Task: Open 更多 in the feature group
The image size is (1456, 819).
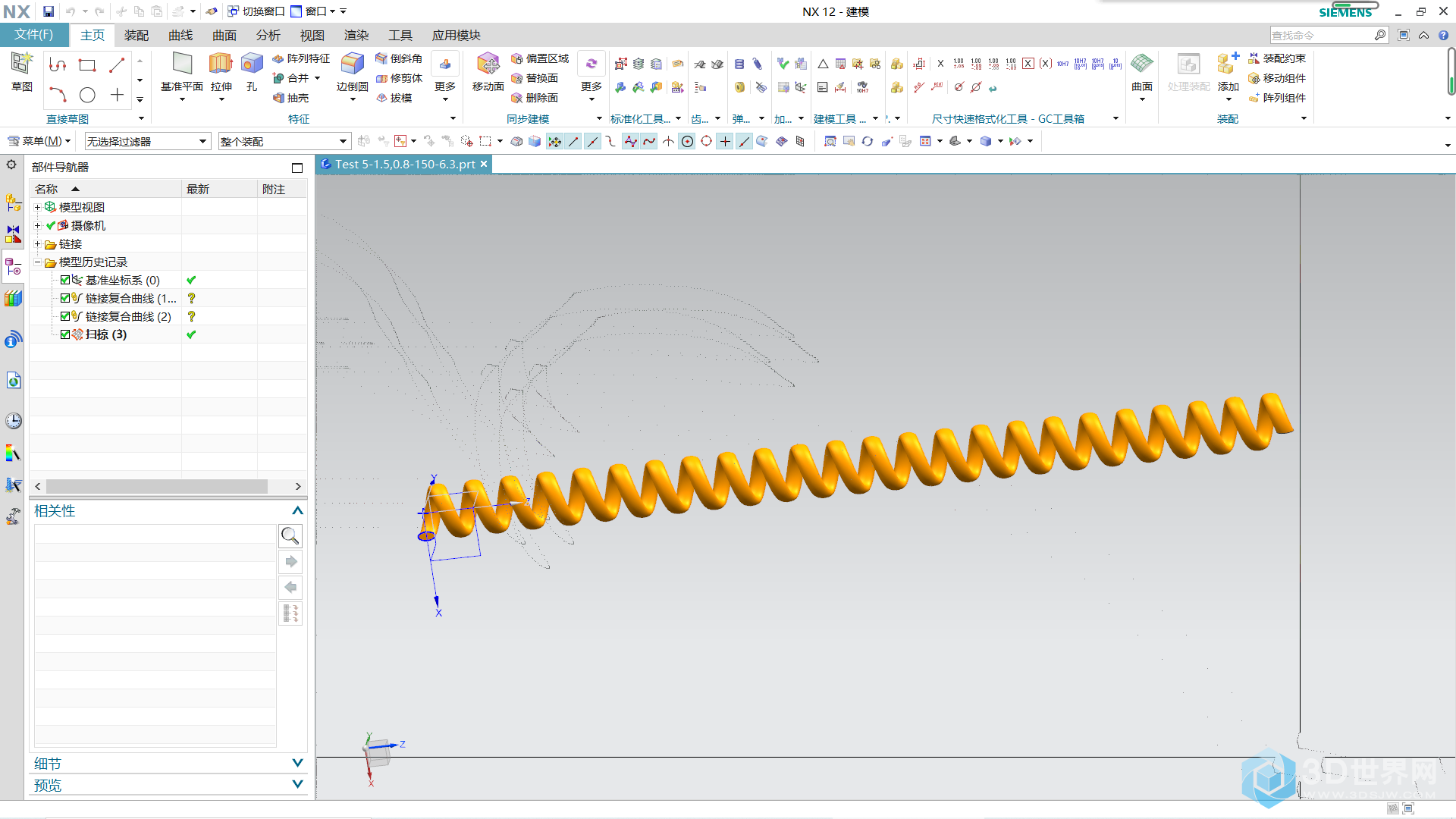Action: [x=445, y=76]
